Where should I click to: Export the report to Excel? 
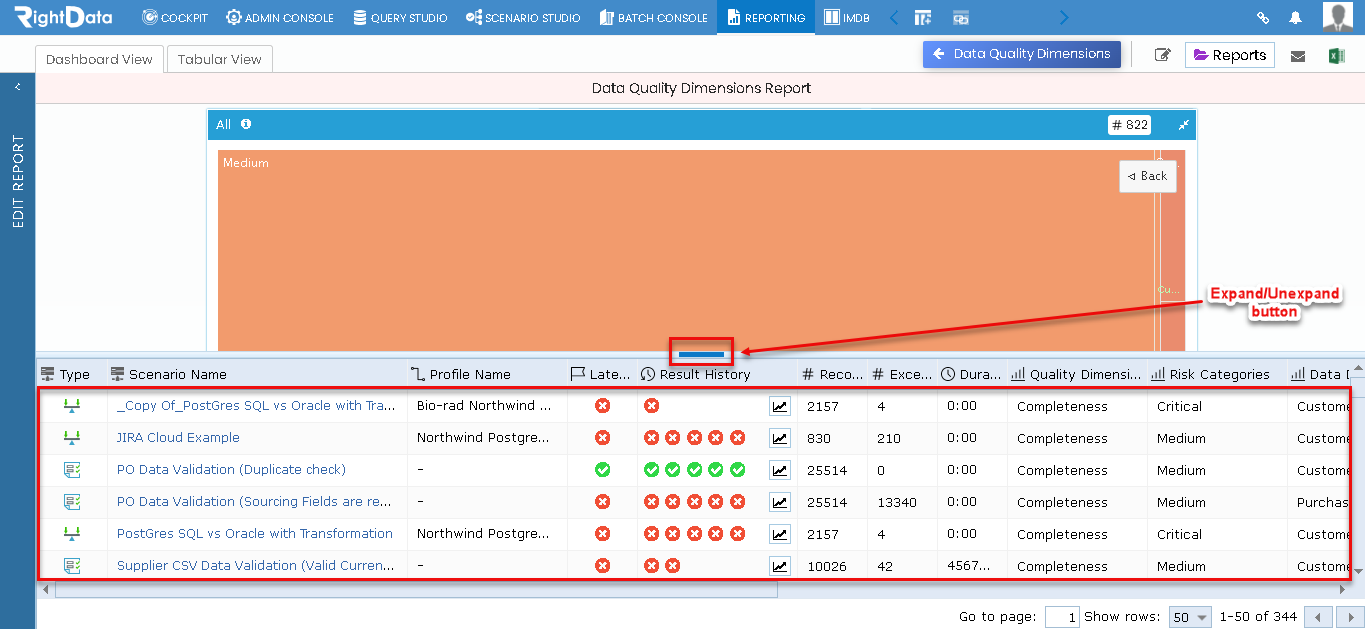pos(1338,54)
